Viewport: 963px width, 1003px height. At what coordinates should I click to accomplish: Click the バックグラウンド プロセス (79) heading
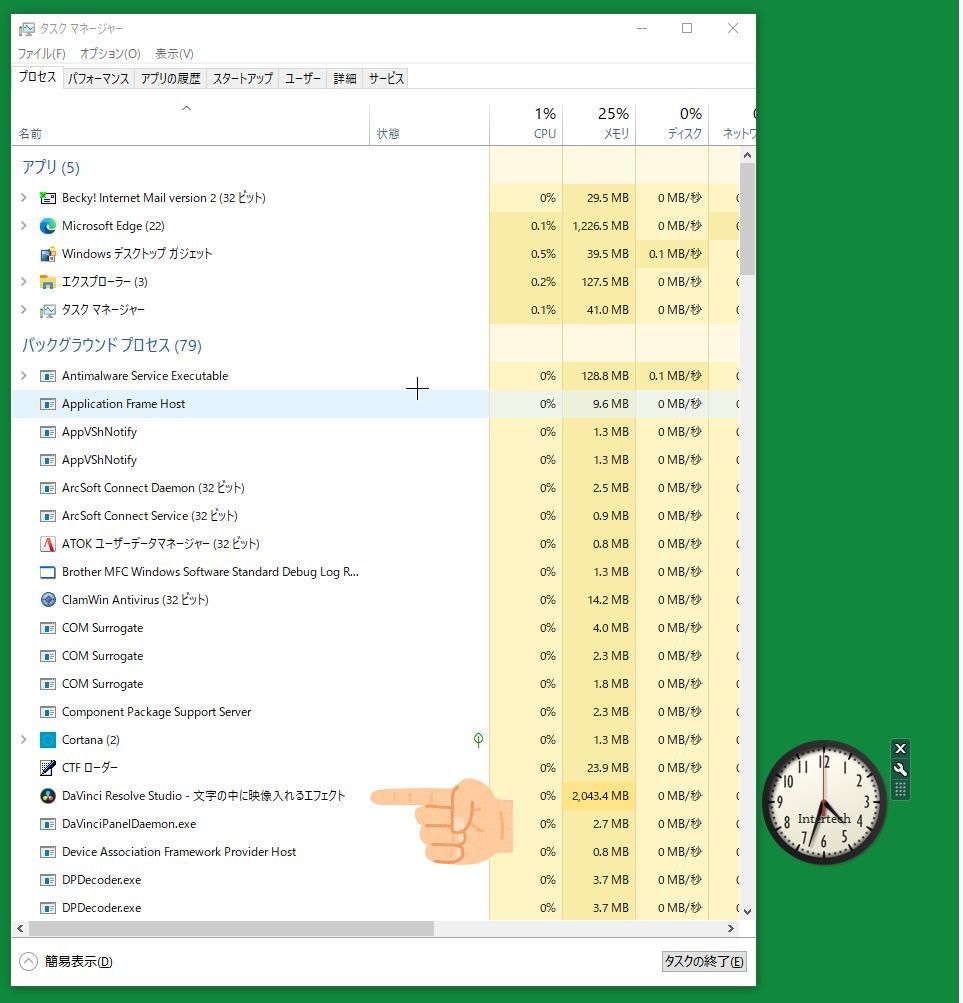(112, 346)
